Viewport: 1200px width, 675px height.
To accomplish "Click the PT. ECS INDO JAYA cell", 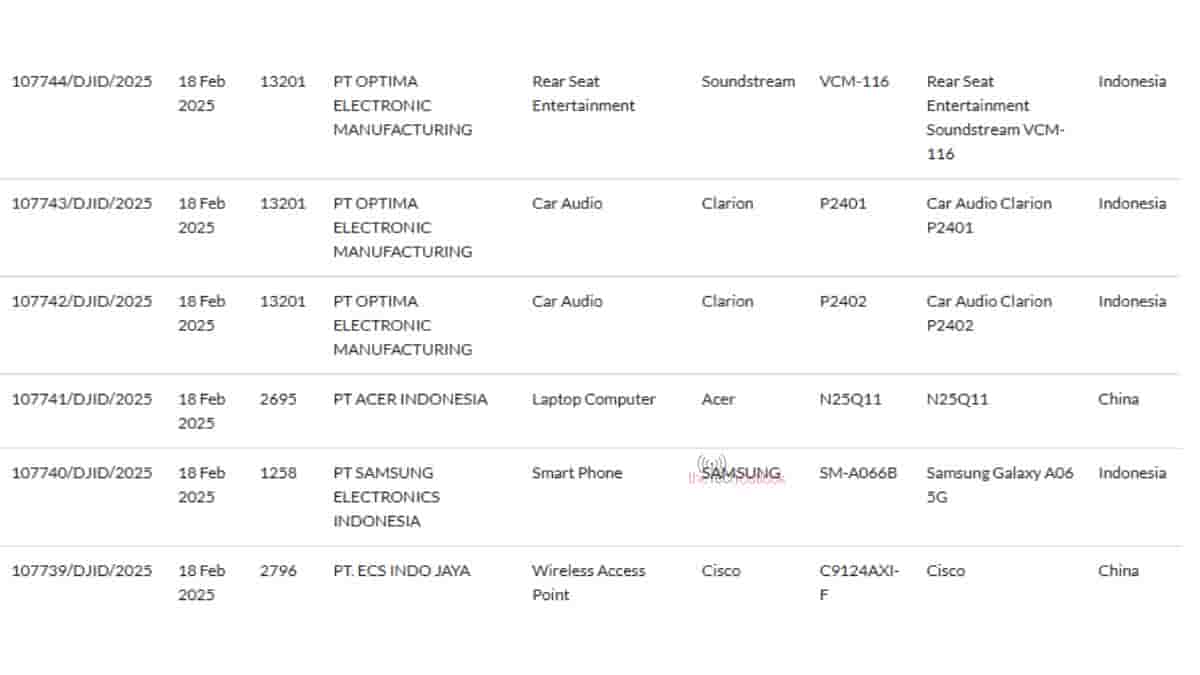I will [401, 572].
